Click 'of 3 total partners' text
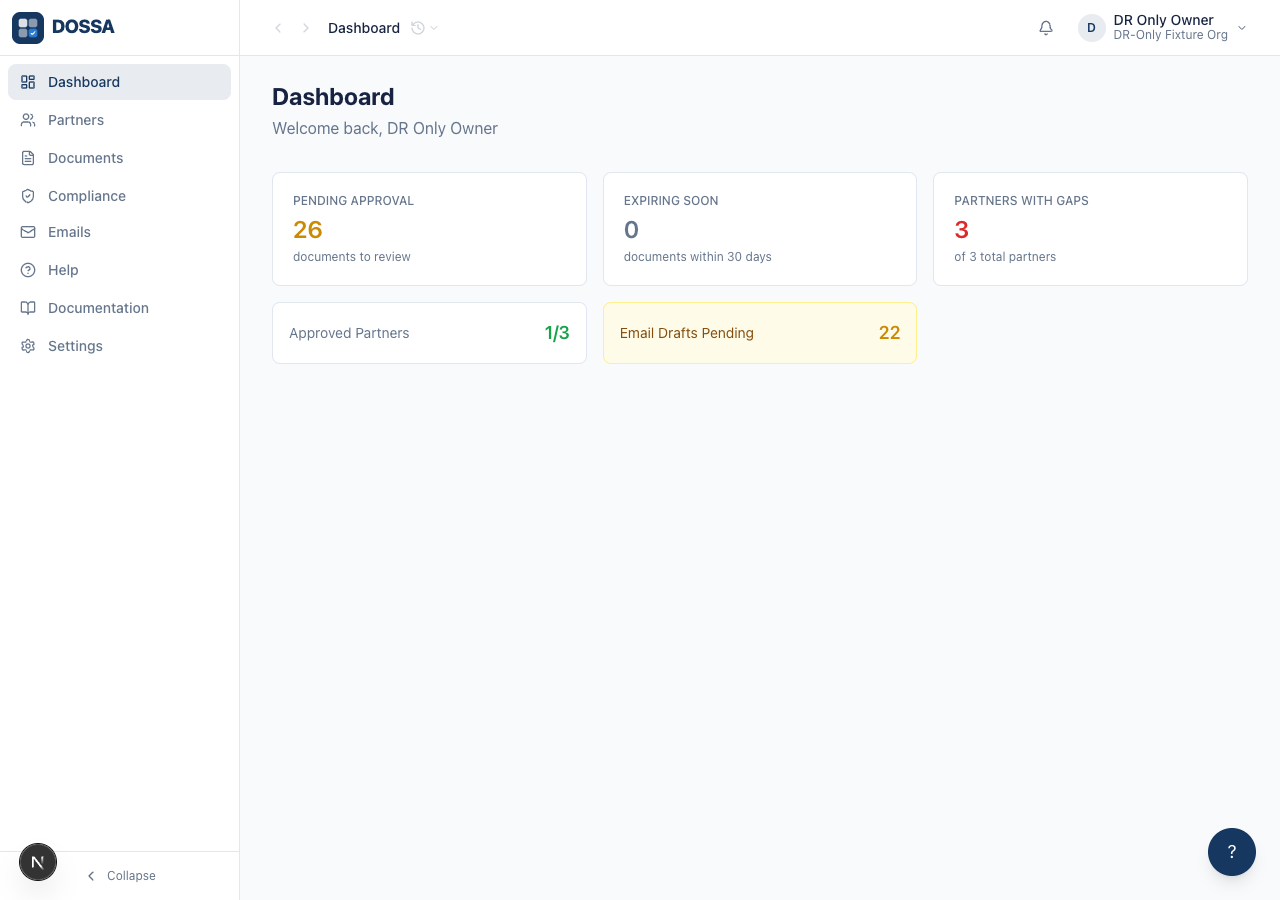Screen dimensions: 1280x900 coord(1005,257)
